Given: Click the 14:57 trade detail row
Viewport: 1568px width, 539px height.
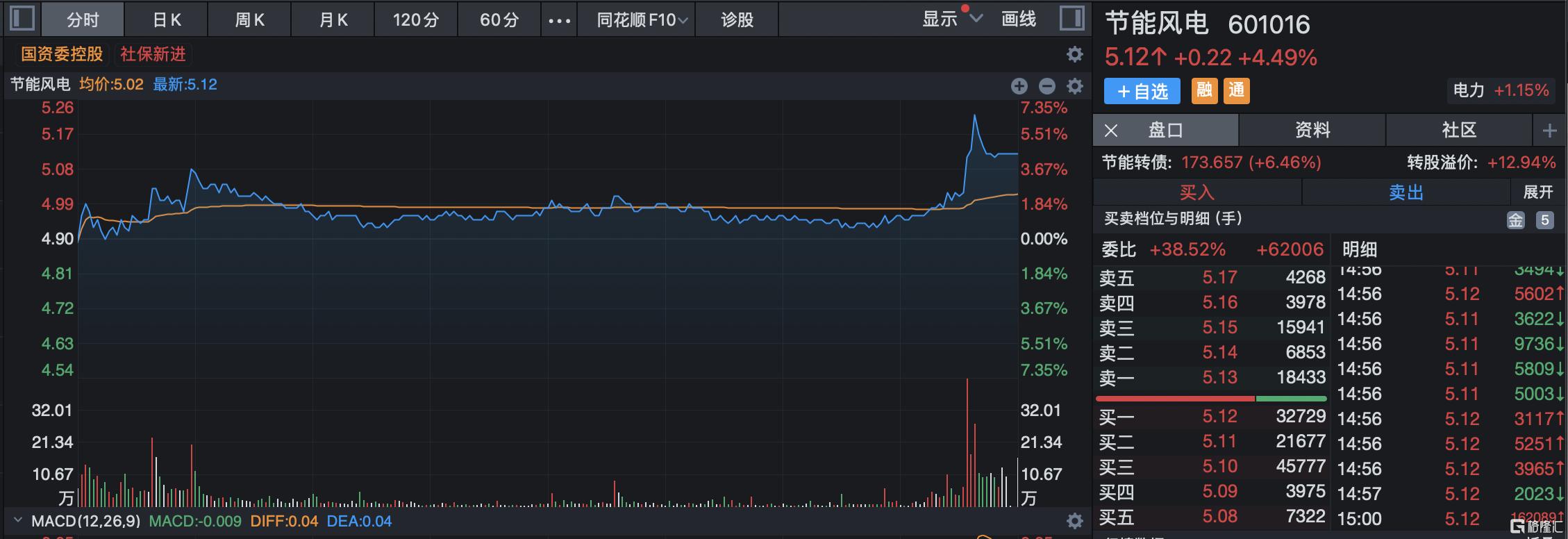Looking at the screenshot, I should 1451,494.
